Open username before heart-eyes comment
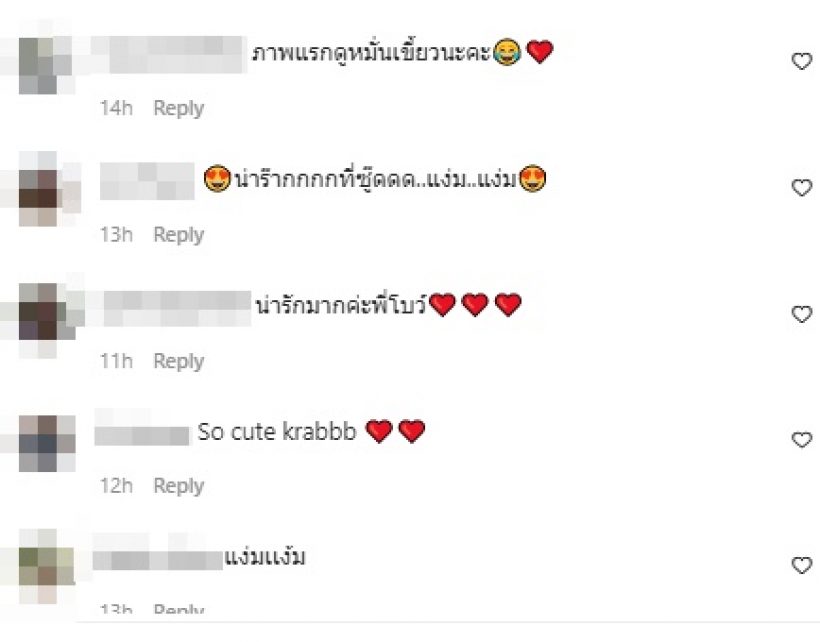820x642 pixels. (147, 181)
